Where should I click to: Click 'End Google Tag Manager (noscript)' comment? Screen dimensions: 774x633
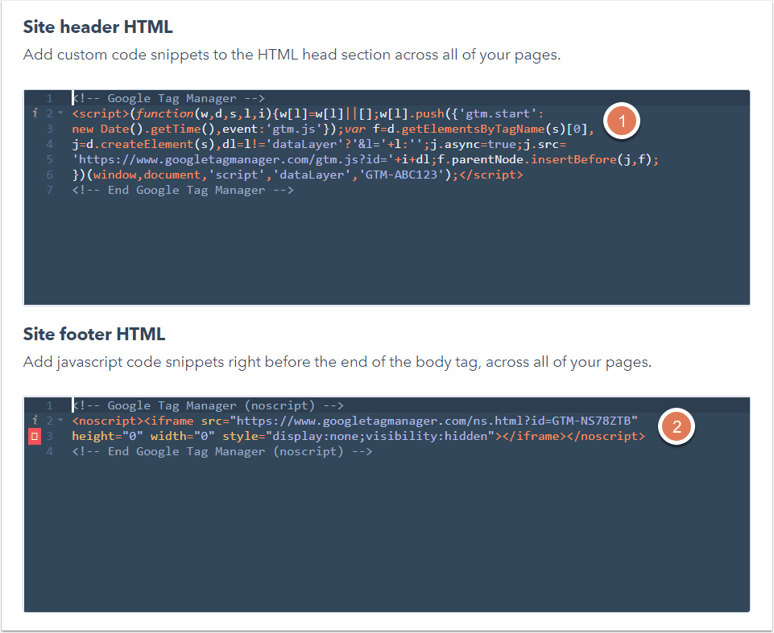point(222,451)
